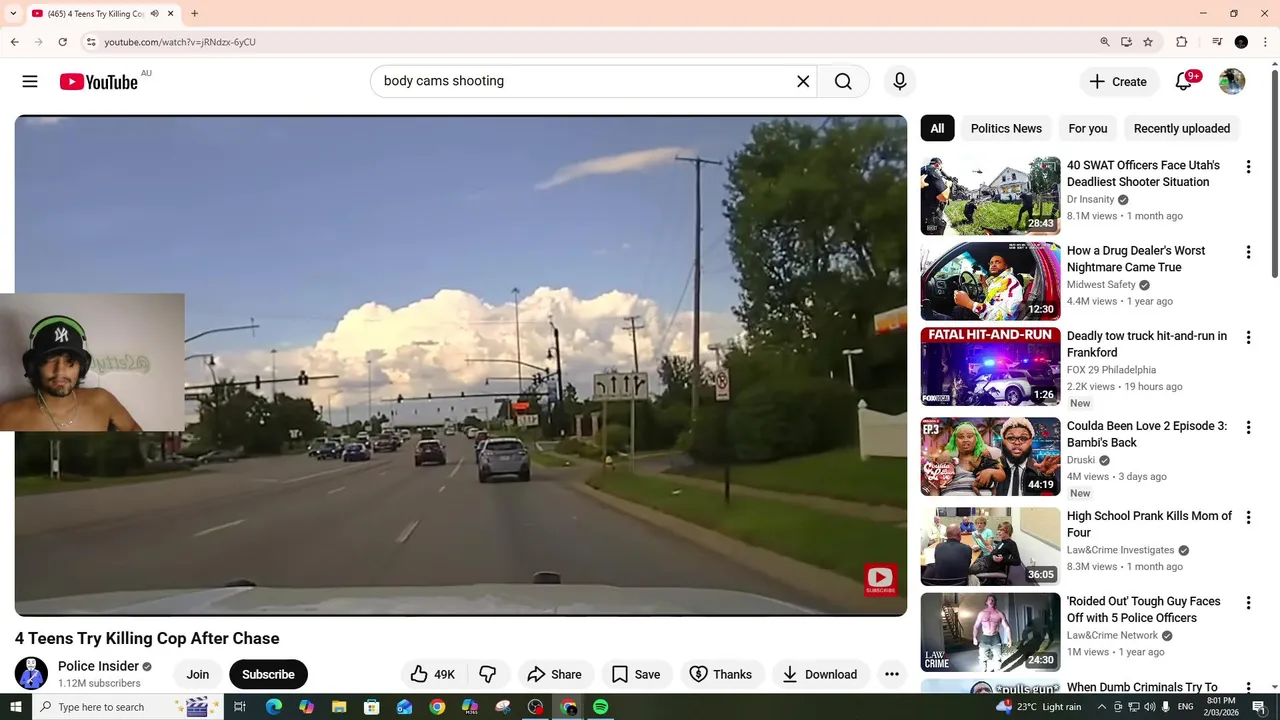Screen dimensions: 1280x720
Task: Open a new browser tab
Action: pos(194,14)
